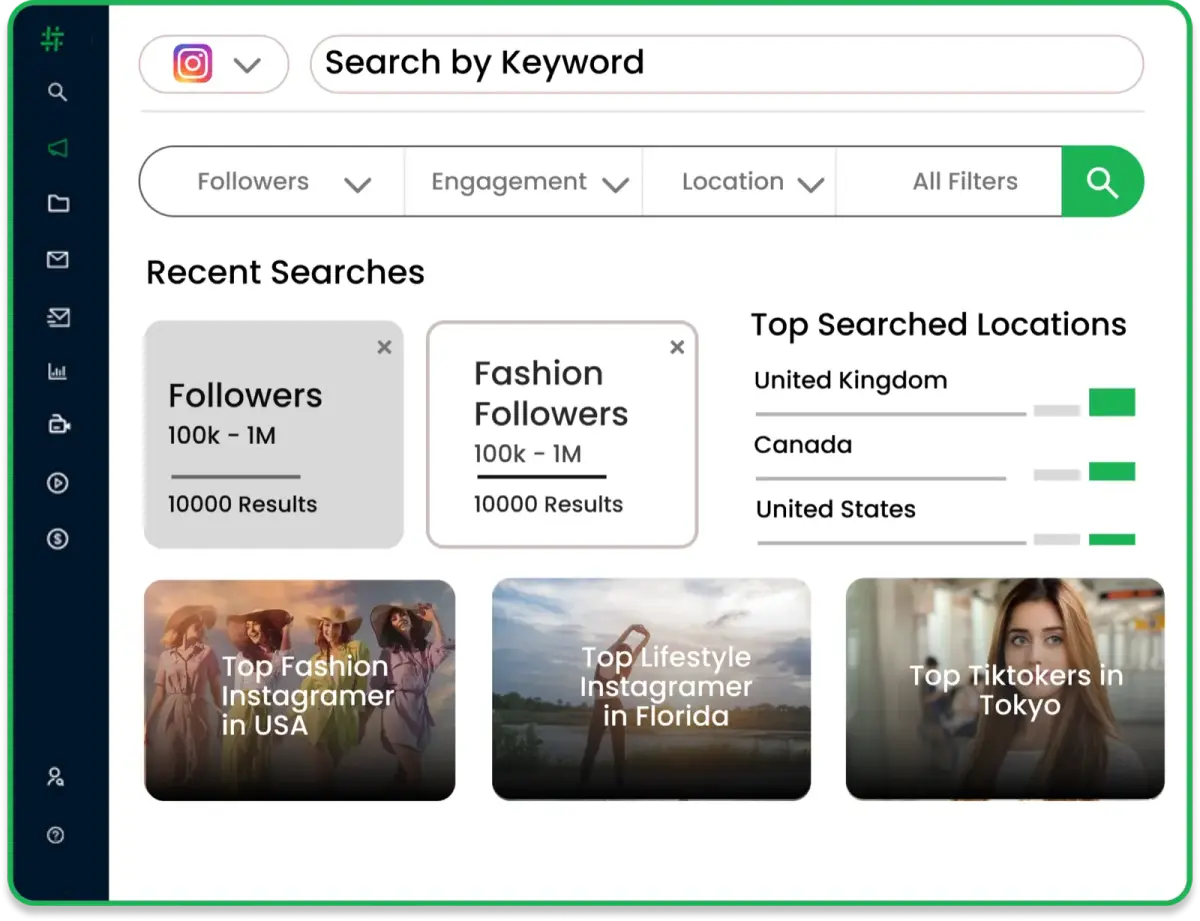The width and height of the screenshot is (1200, 921).
Task: Click the hashtag logo in the sidebar
Action: [53, 40]
